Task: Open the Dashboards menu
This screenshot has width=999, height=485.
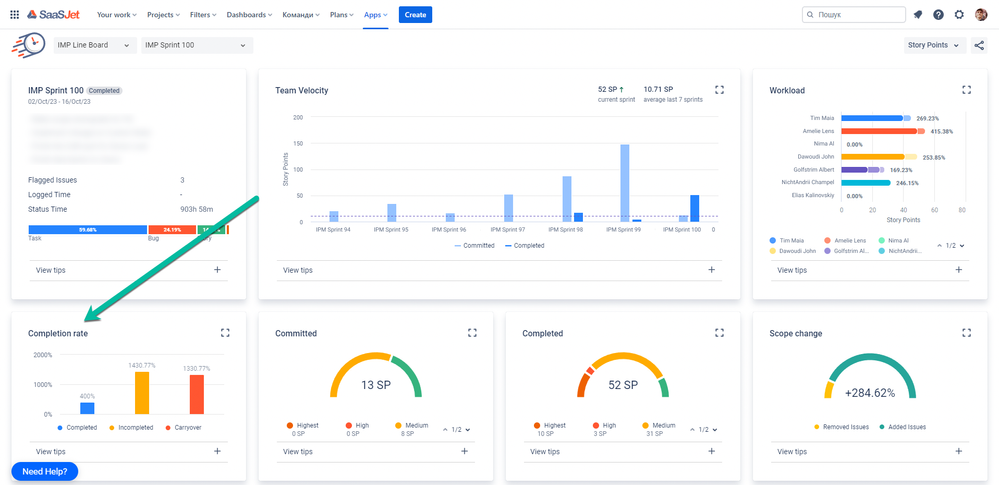Action: point(250,15)
